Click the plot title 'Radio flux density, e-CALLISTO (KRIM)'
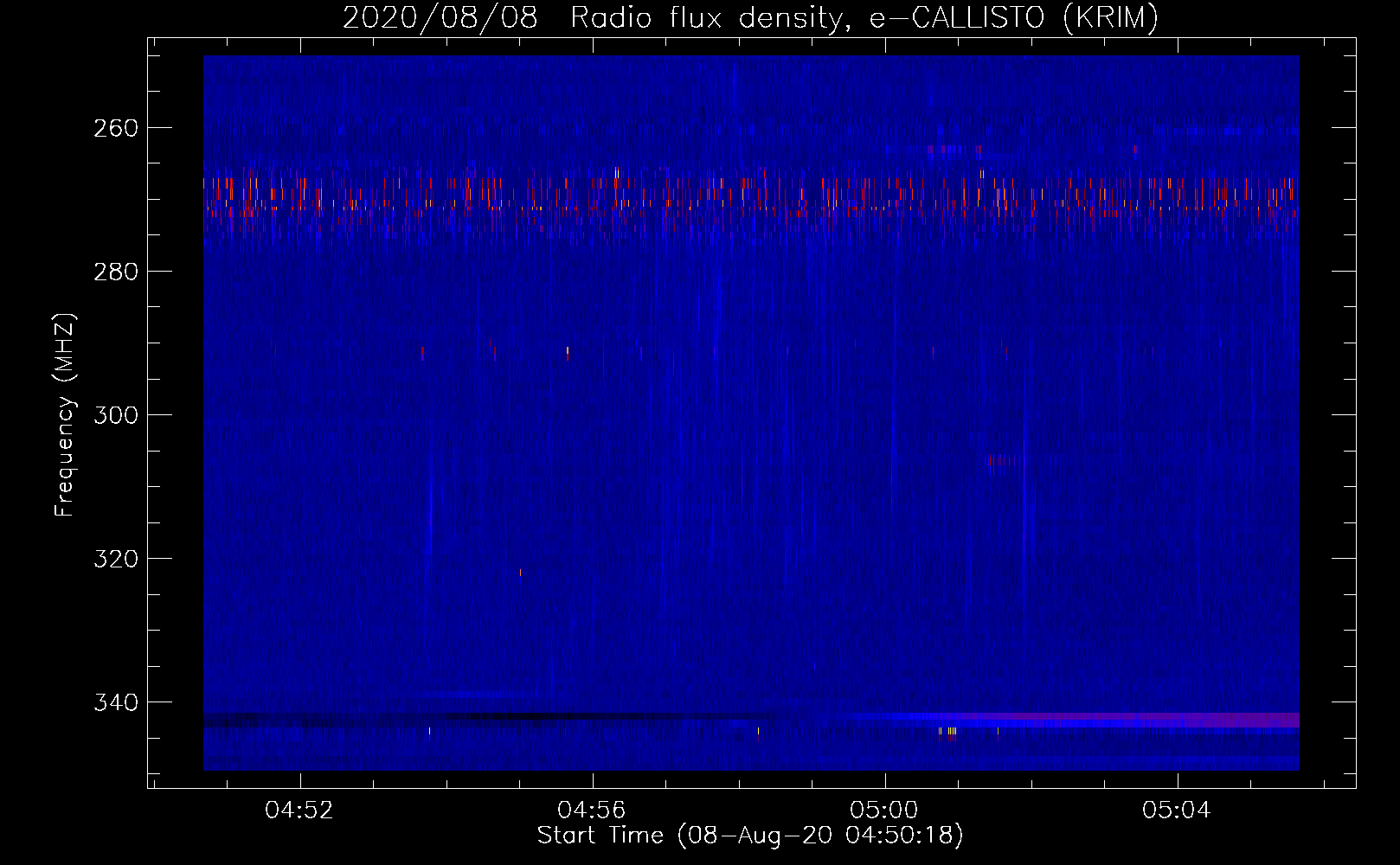Image resolution: width=1400 pixels, height=865 pixels. pos(864,17)
